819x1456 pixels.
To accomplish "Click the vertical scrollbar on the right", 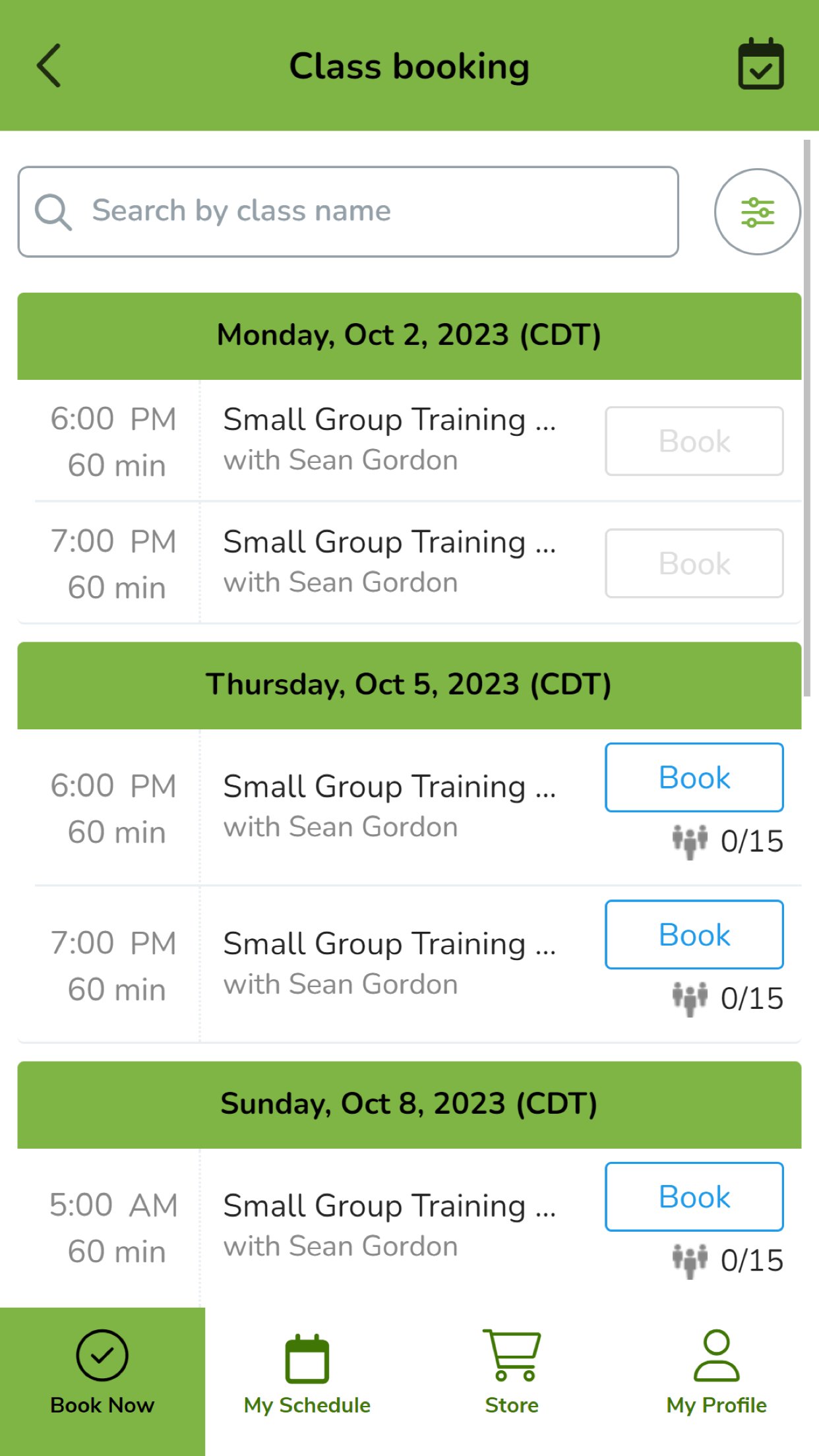I will point(806,417).
